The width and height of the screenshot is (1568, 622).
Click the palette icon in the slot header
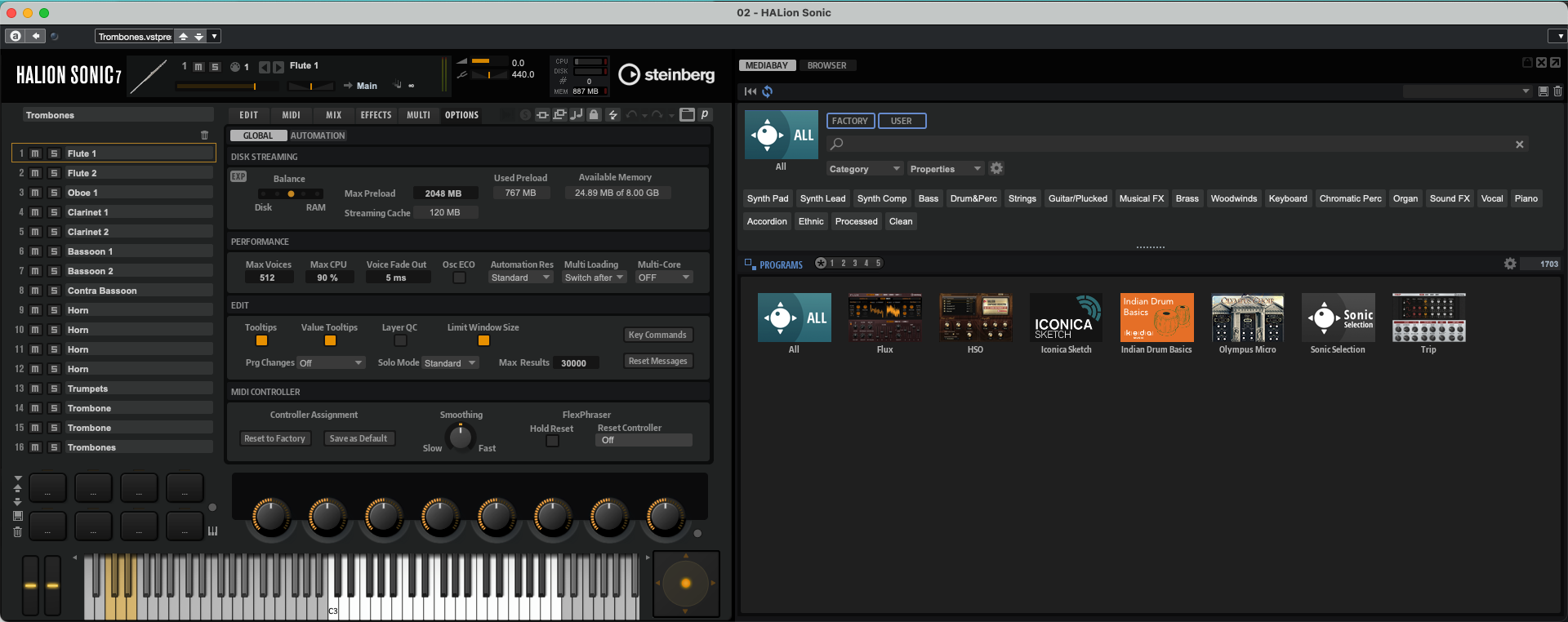pos(235,67)
